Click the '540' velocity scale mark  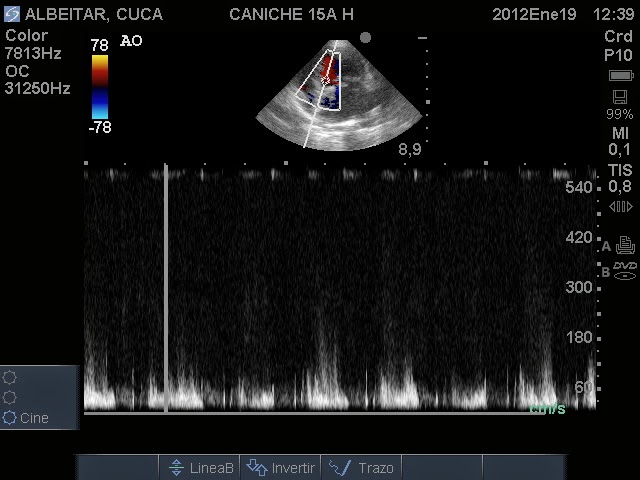coord(579,187)
